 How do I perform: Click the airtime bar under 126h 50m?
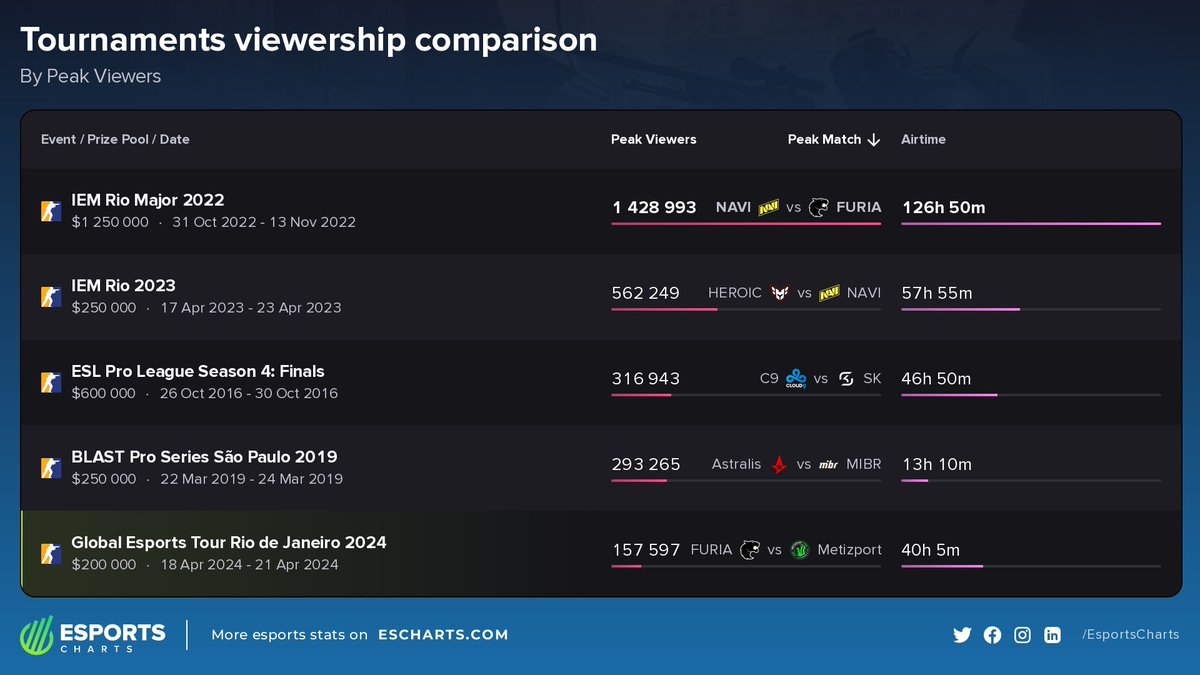1031,224
